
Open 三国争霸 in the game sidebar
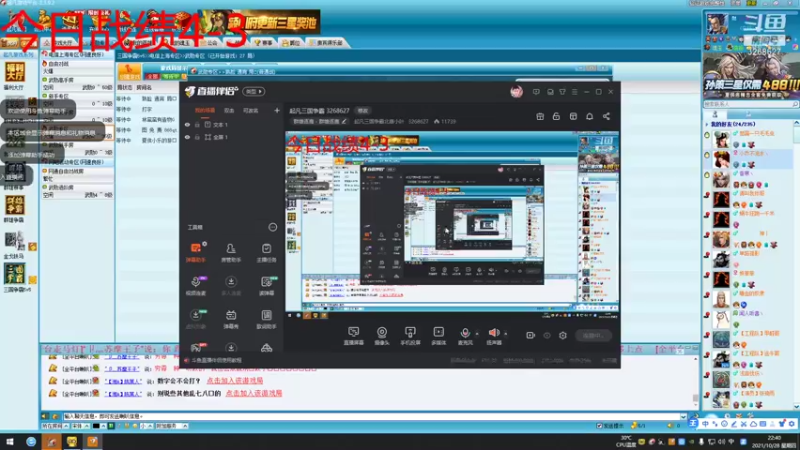pyautogui.click(x=15, y=278)
